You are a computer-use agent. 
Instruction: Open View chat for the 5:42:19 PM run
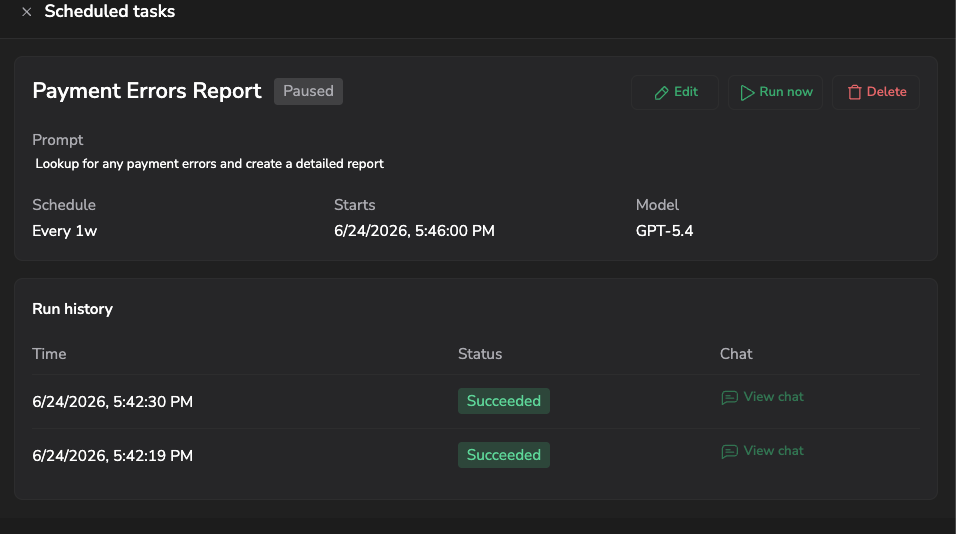762,451
